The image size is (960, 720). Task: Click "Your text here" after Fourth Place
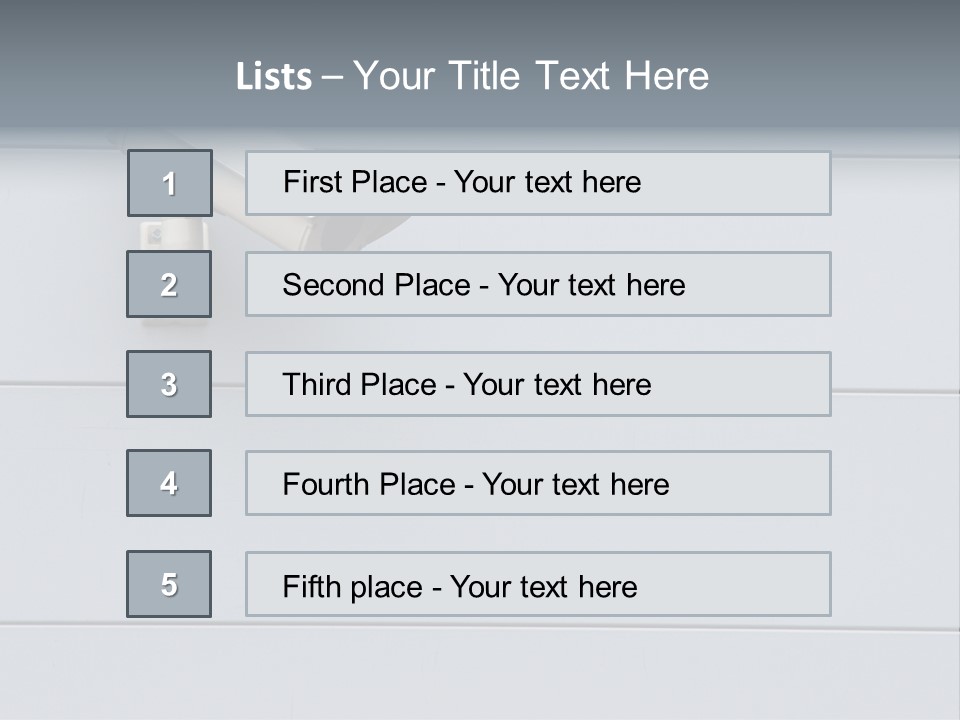(x=575, y=485)
